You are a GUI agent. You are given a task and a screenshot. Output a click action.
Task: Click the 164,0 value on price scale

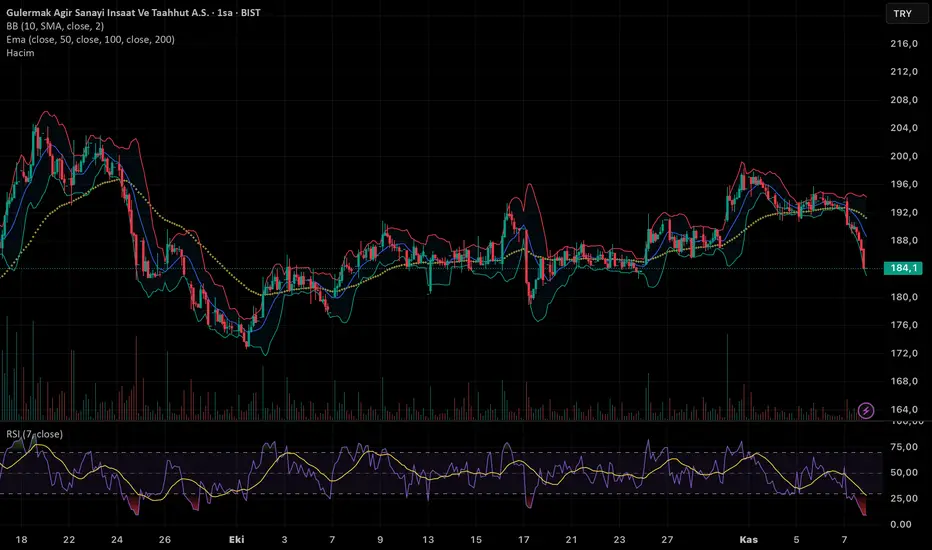(904, 409)
